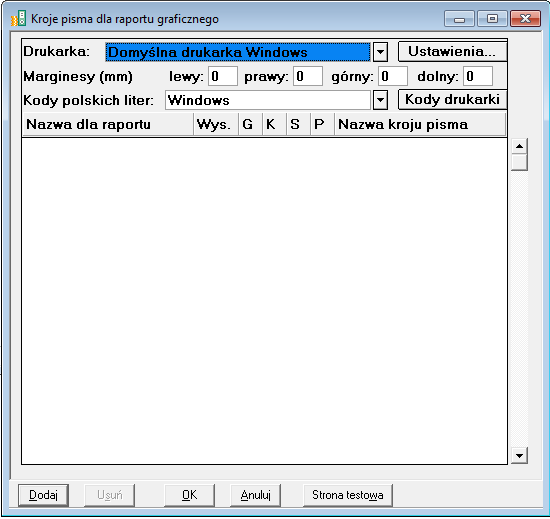Focus the prawy margin field

point(308,76)
